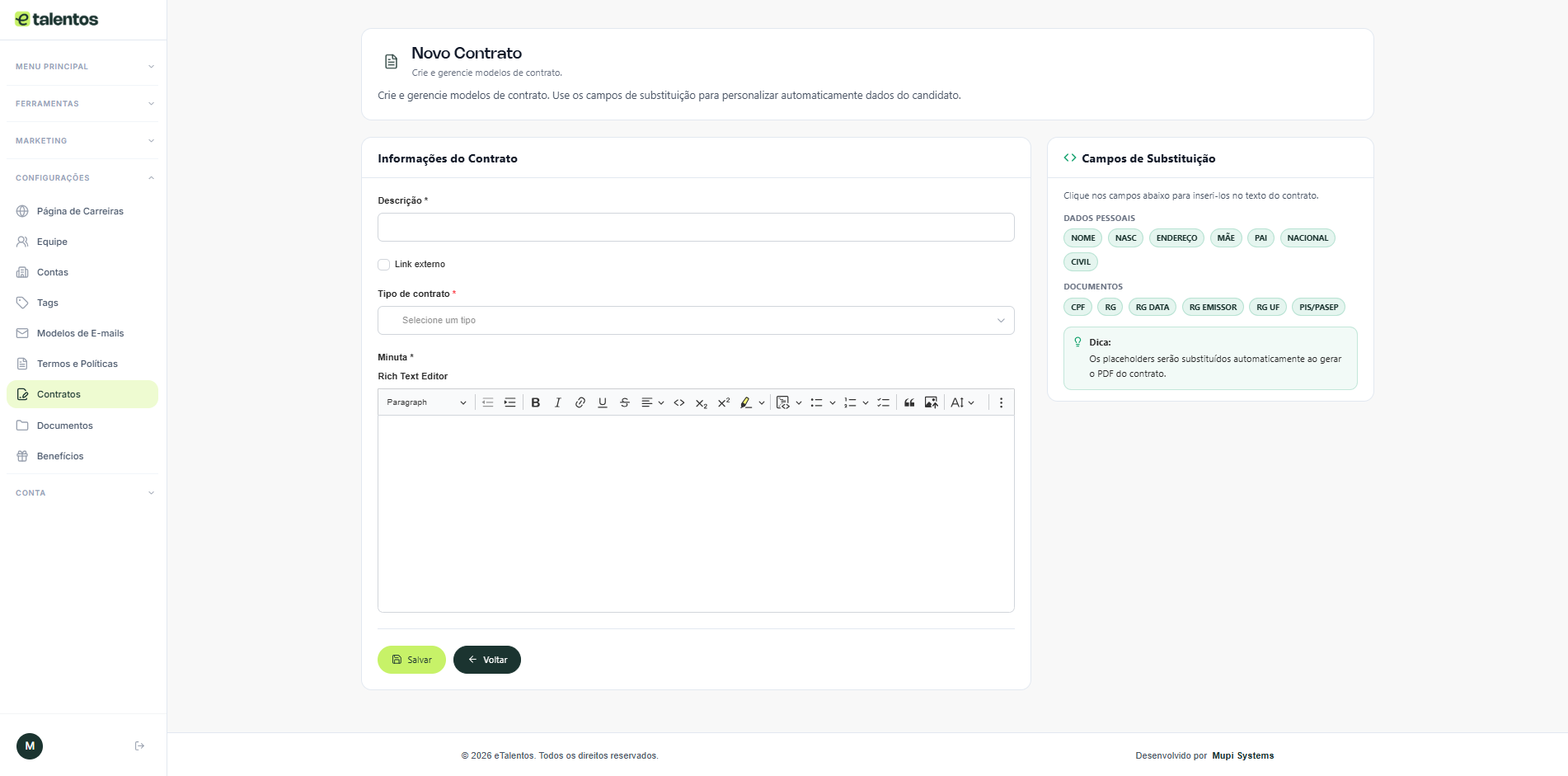1568x776 pixels.
Task: Click the Voltar button
Action: pos(487,660)
